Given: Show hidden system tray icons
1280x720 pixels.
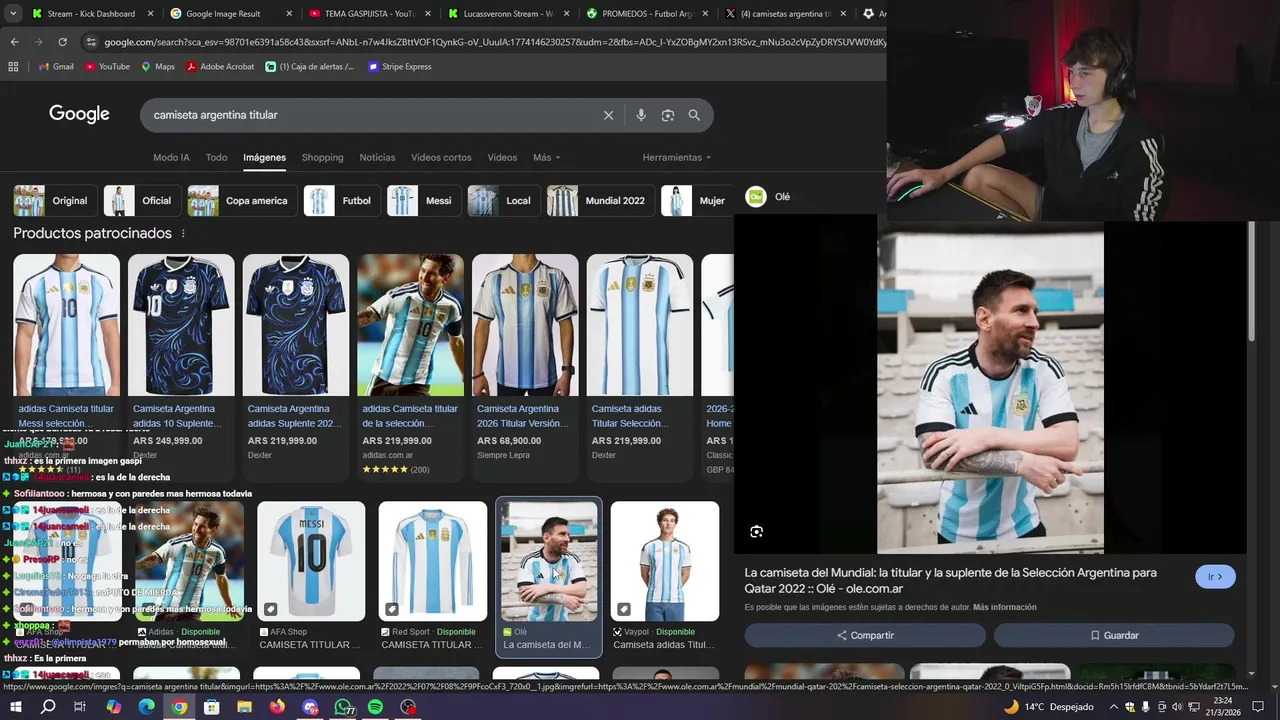Looking at the screenshot, I should [1114, 707].
